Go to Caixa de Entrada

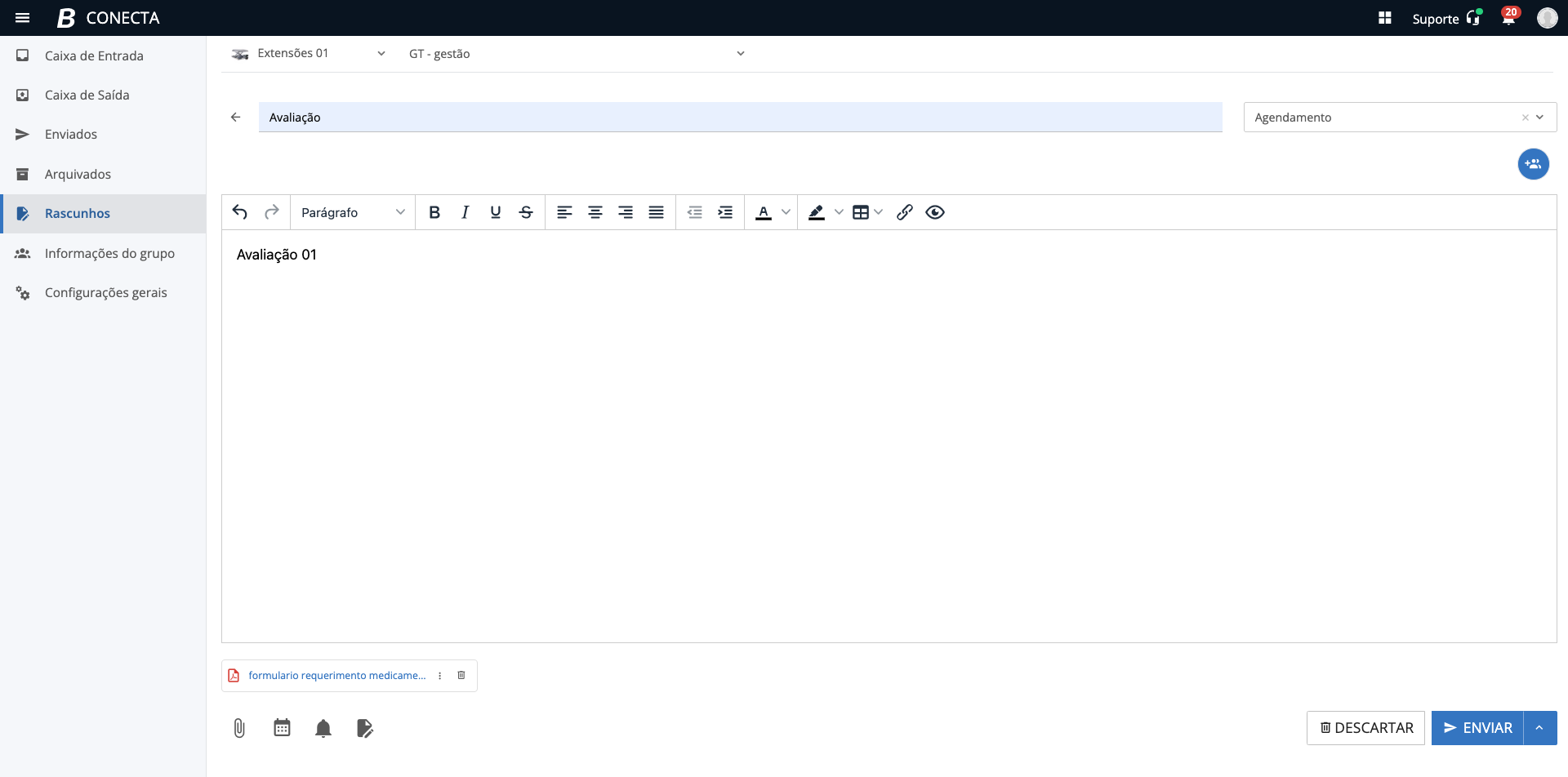coord(94,55)
